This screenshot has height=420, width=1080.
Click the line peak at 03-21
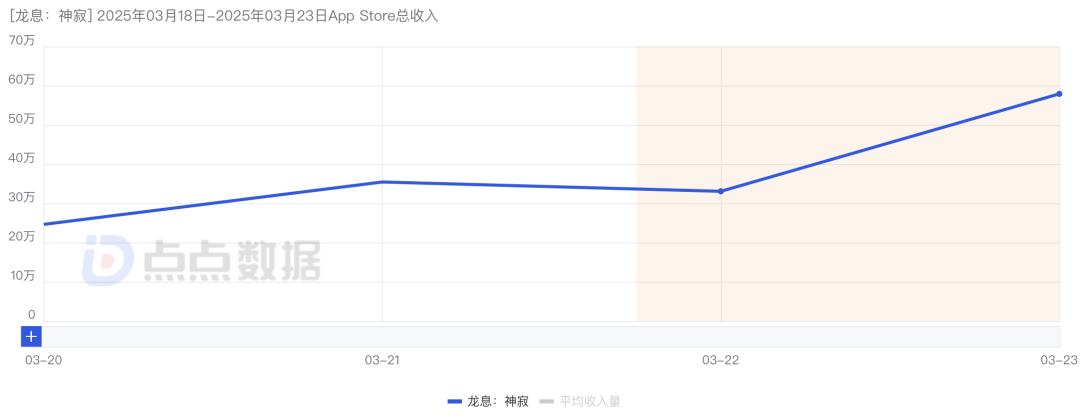383,182
